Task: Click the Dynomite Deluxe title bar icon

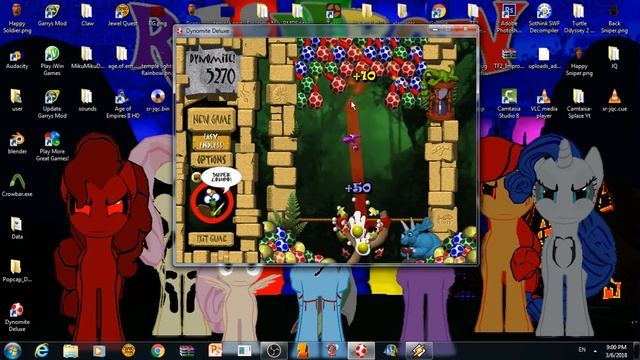Action: click(x=180, y=31)
